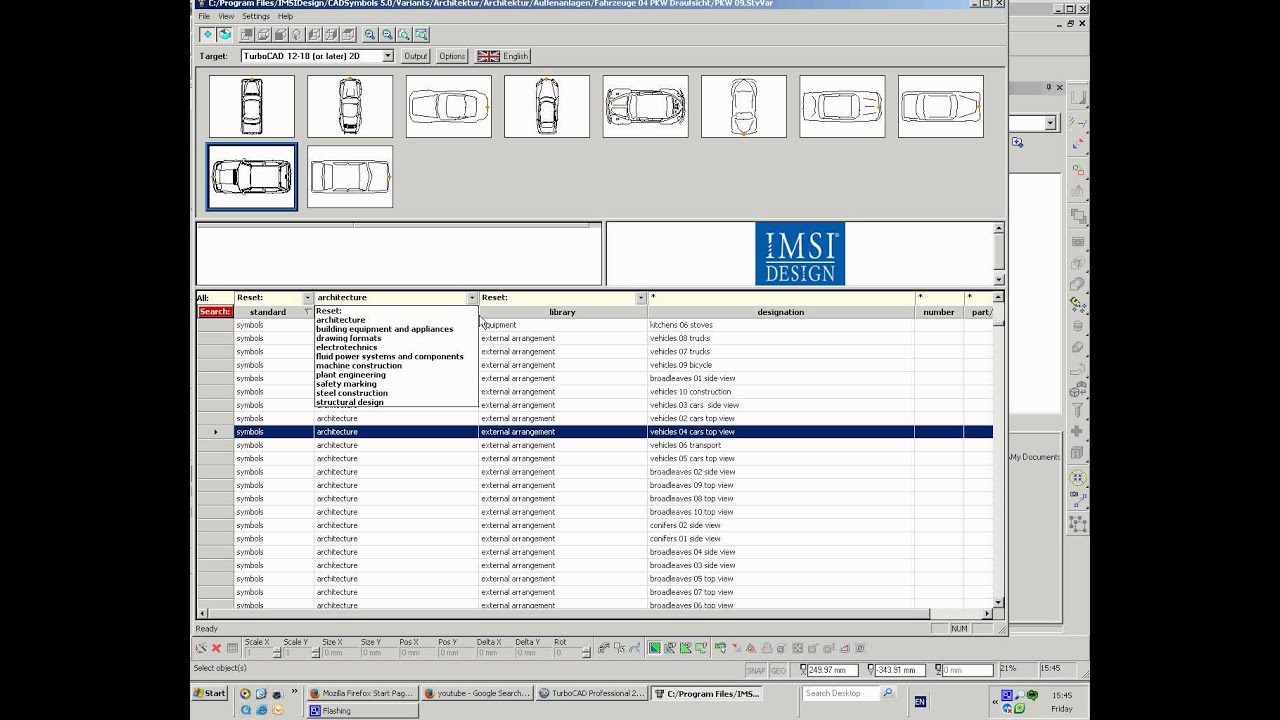Click the red X icon in bottom toolbar
Viewport: 1280px width, 720px height.
(216, 648)
